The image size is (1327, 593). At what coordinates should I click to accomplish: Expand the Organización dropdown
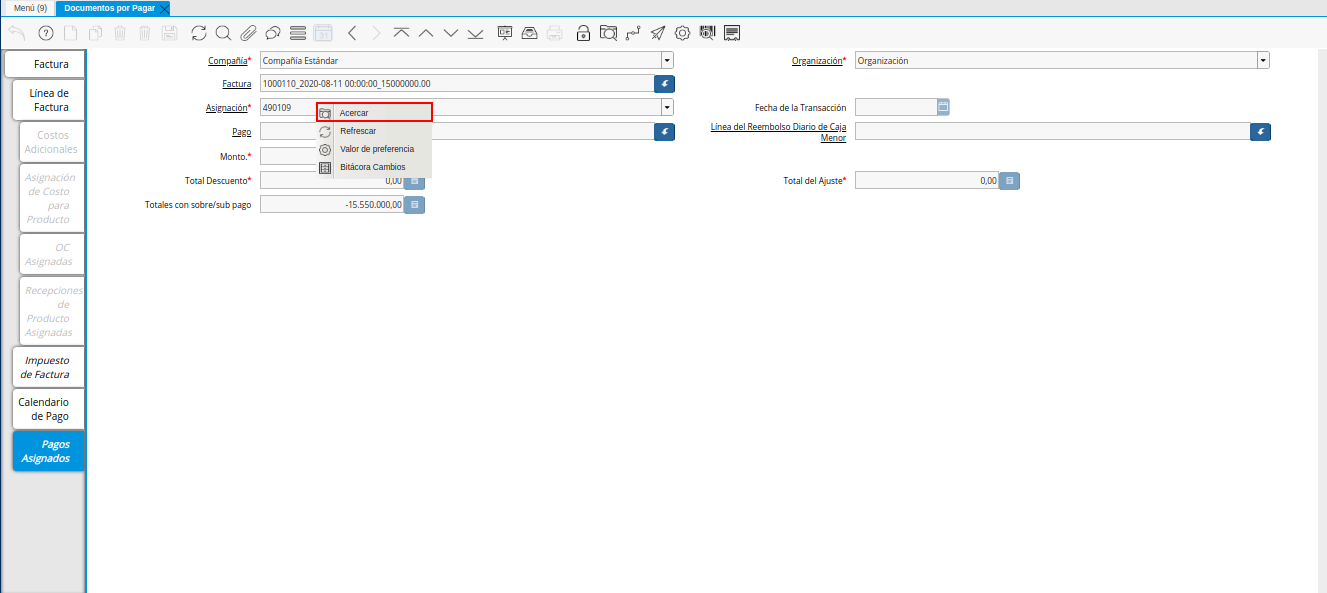tap(1263, 61)
